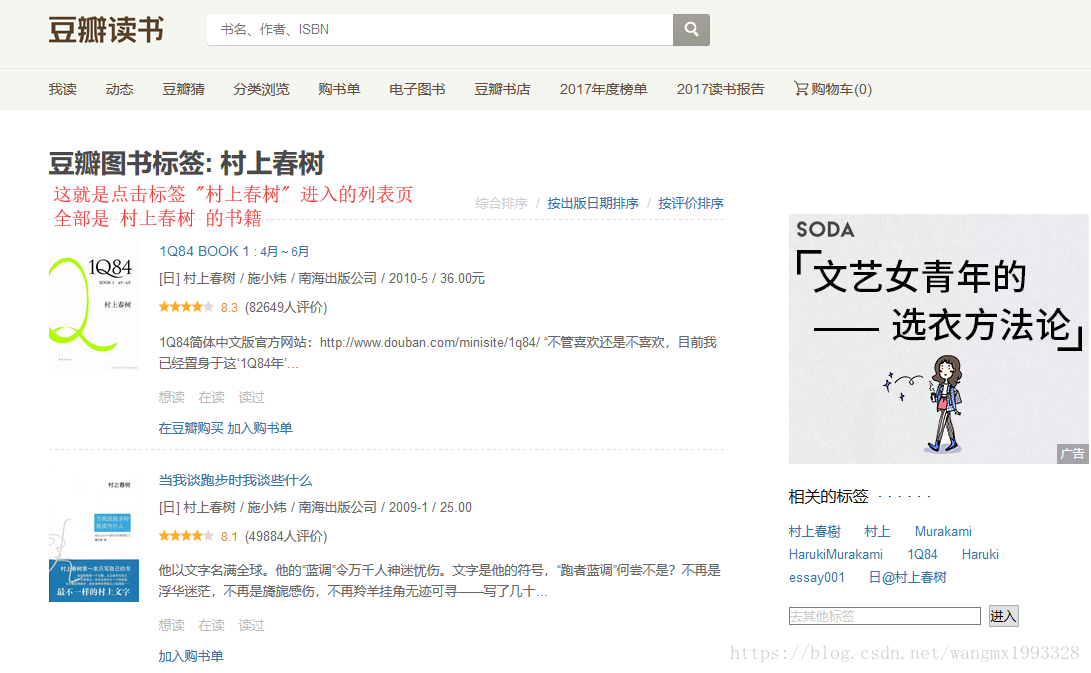Mark 当我谈跑步时我谈些什么 as 读过

[x=251, y=626]
